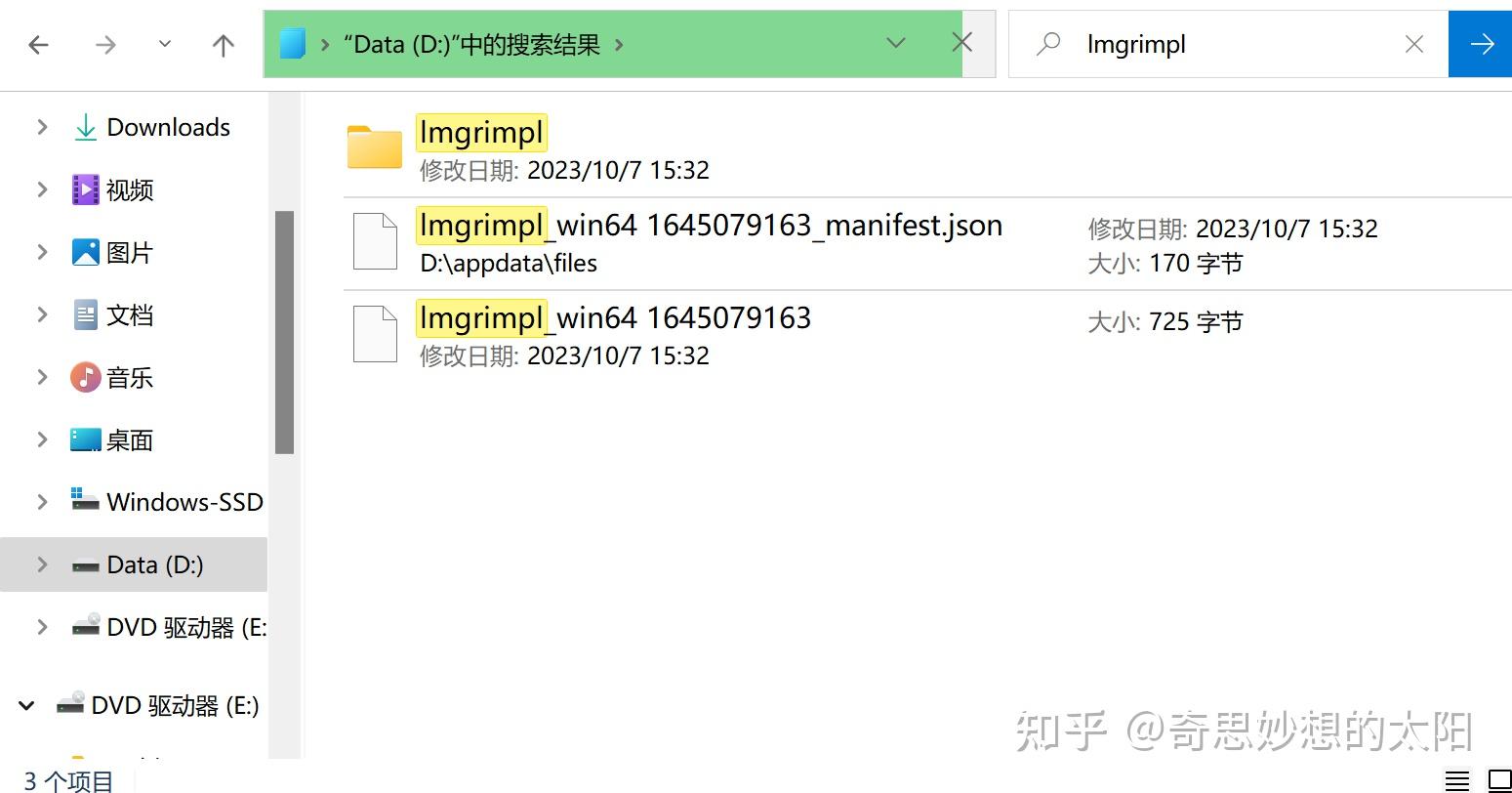Switch to details view in the status bar

coord(1459,779)
